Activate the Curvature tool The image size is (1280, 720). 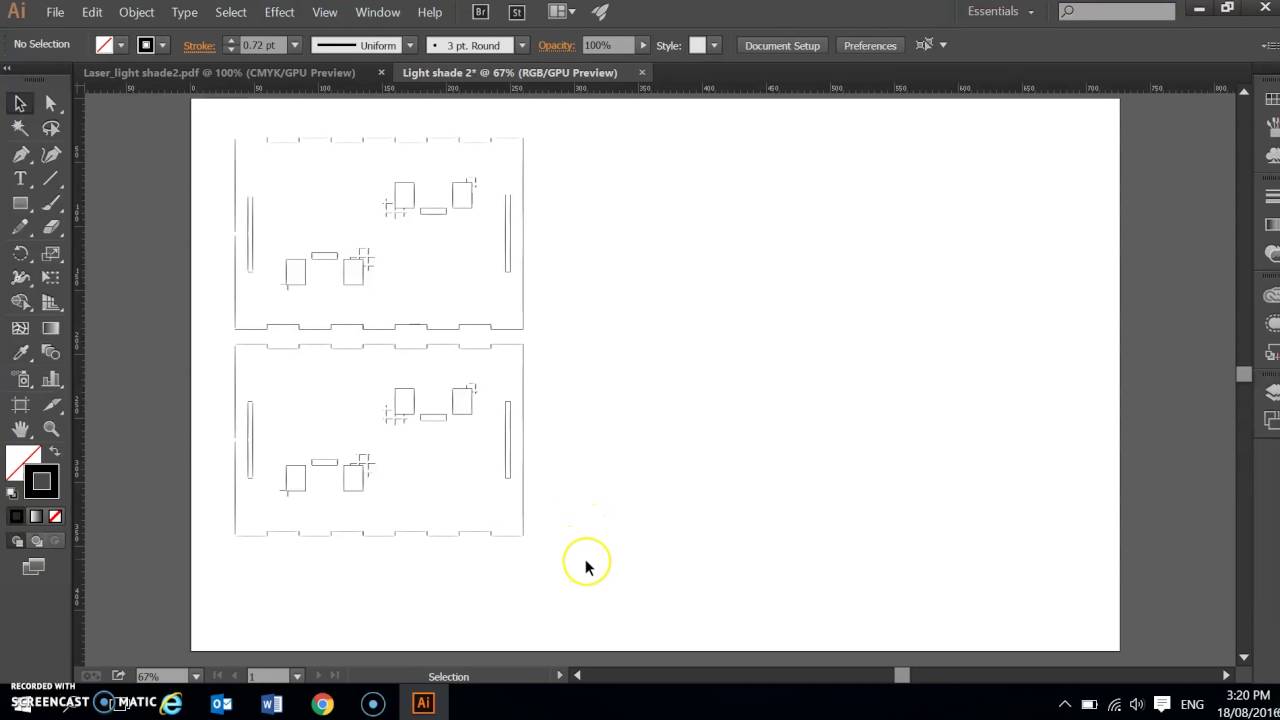(x=51, y=154)
